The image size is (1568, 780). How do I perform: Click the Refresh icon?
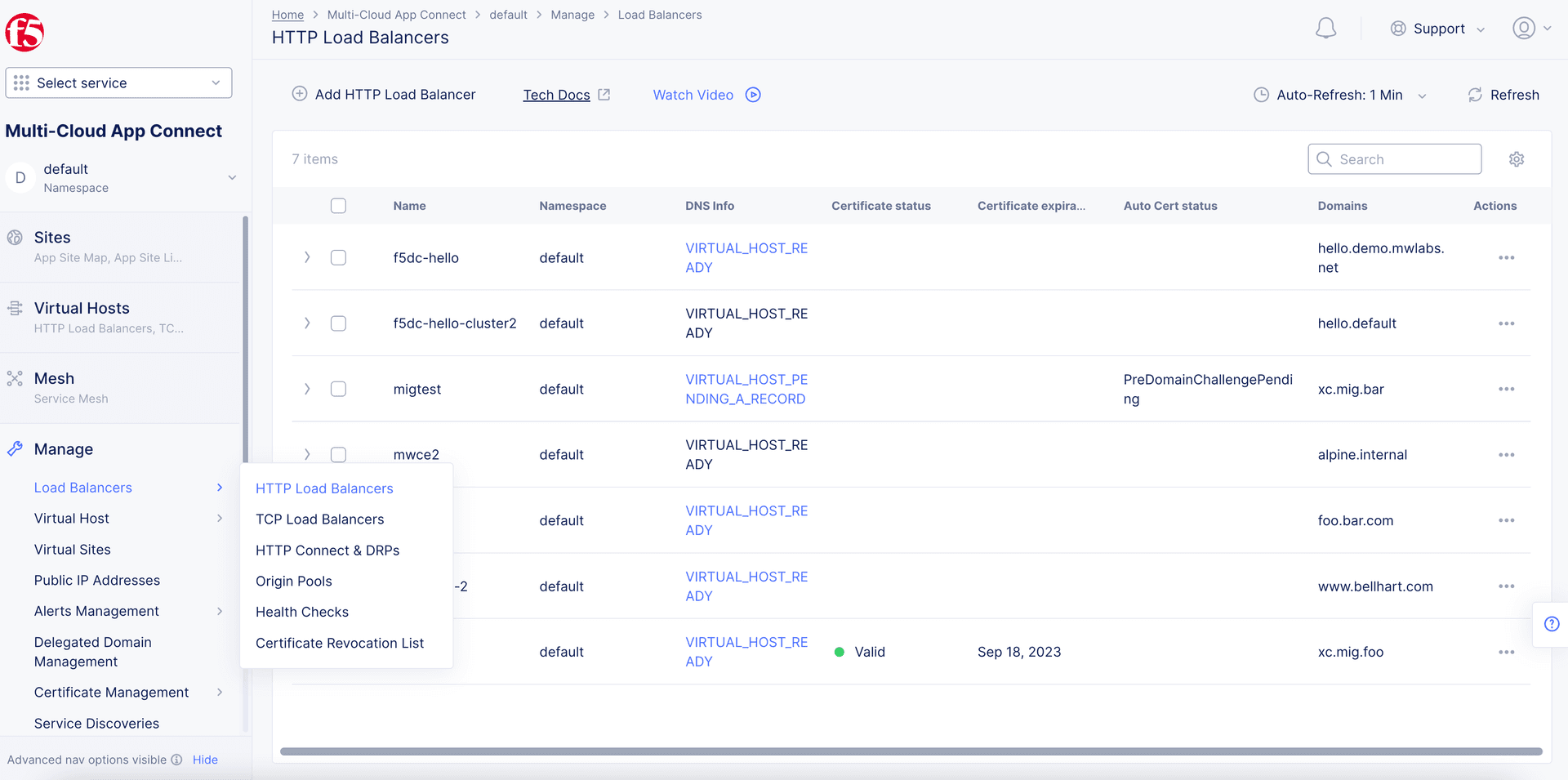click(1474, 95)
